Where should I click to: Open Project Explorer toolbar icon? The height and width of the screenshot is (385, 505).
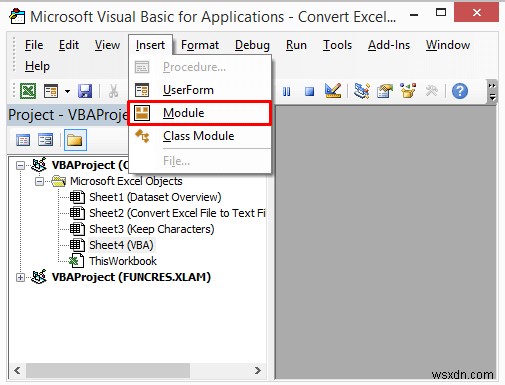362,91
